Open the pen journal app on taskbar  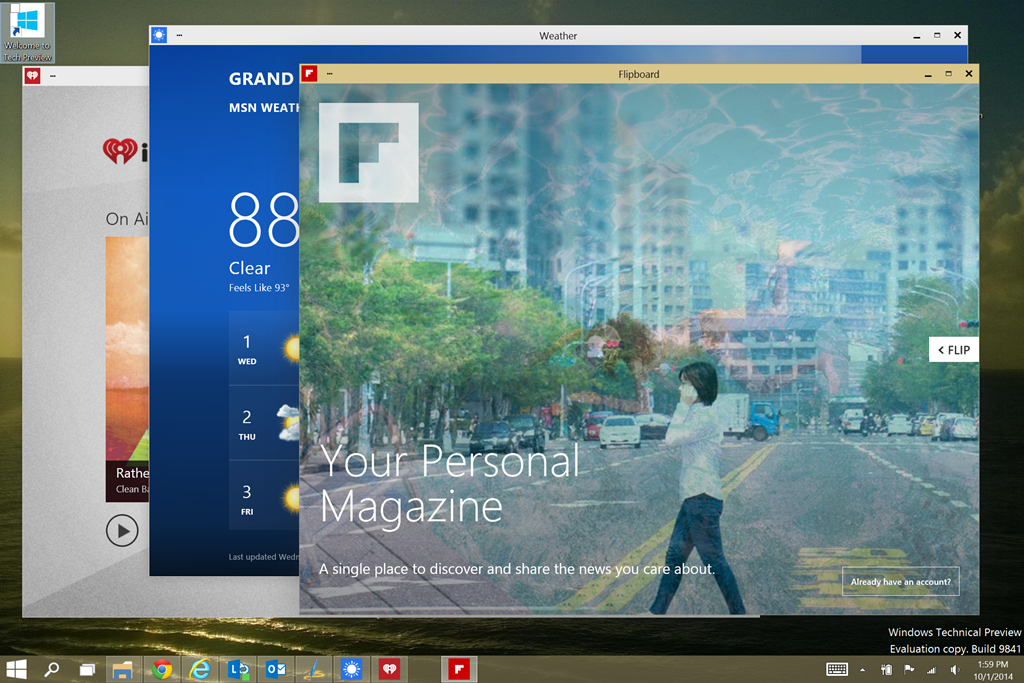point(314,669)
